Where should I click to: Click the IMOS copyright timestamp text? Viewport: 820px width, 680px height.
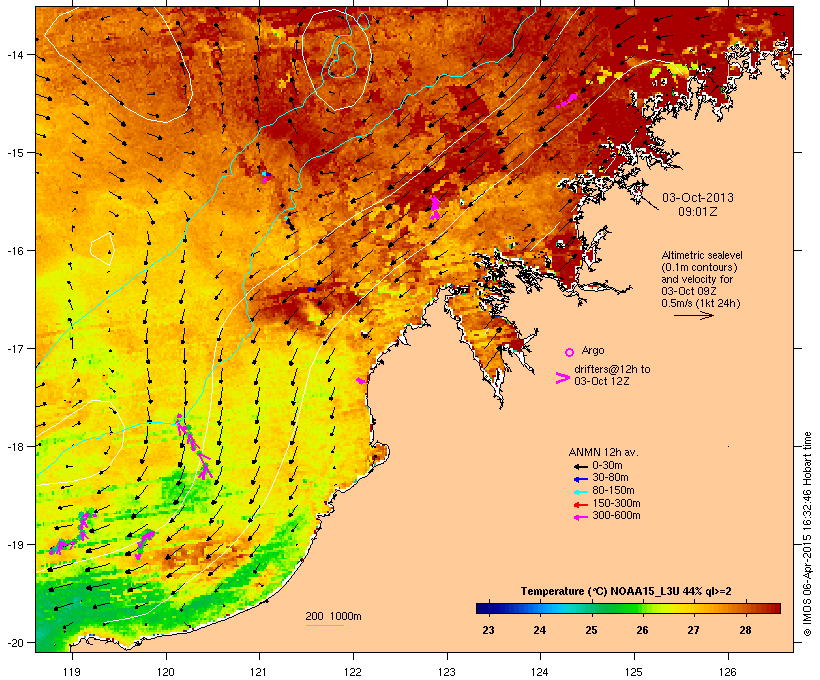pos(808,534)
